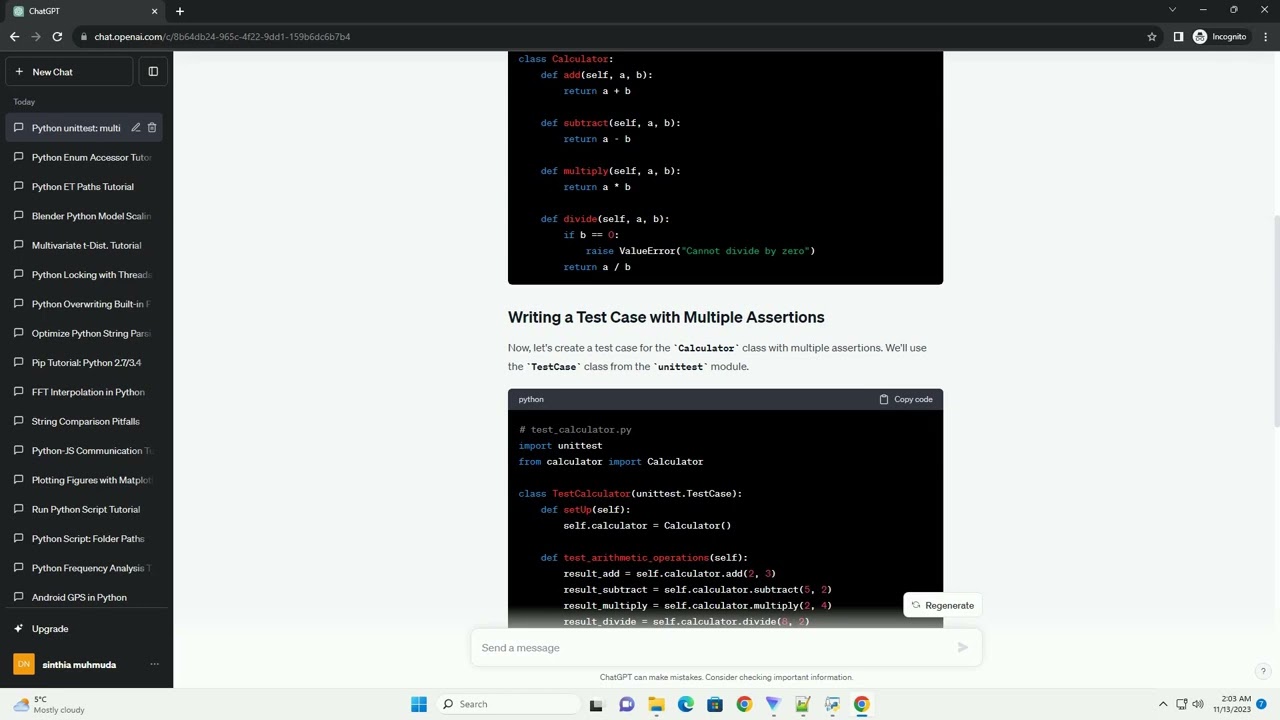The image size is (1280, 720).
Task: Bookmark this page with star icon
Action: [x=1152, y=37]
